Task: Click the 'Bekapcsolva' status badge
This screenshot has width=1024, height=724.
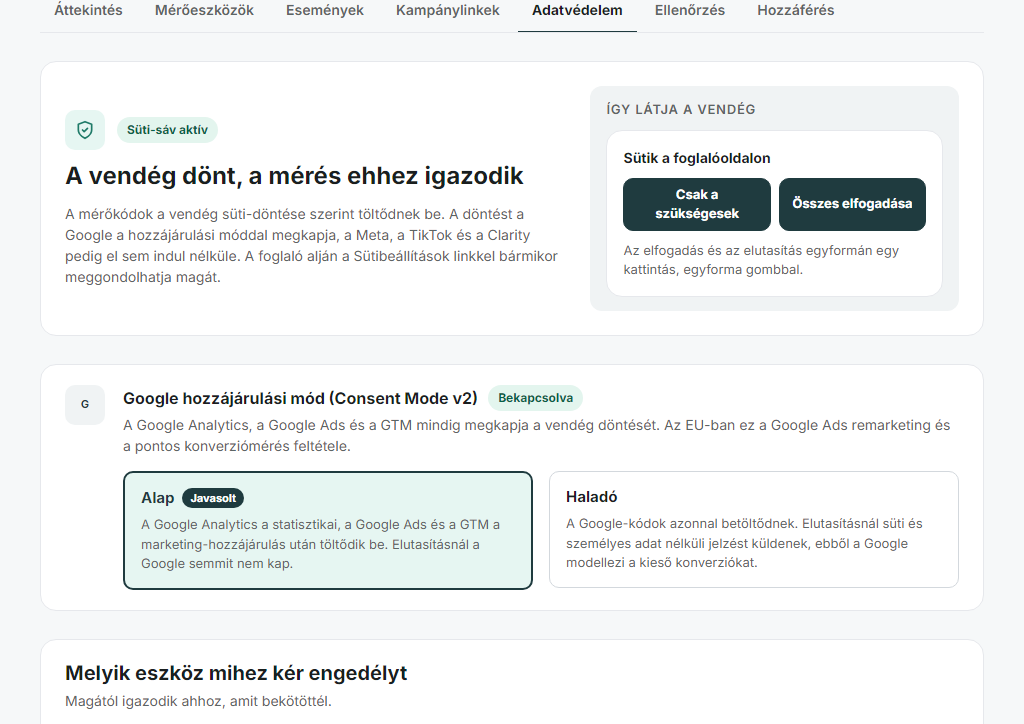Action: tap(536, 398)
